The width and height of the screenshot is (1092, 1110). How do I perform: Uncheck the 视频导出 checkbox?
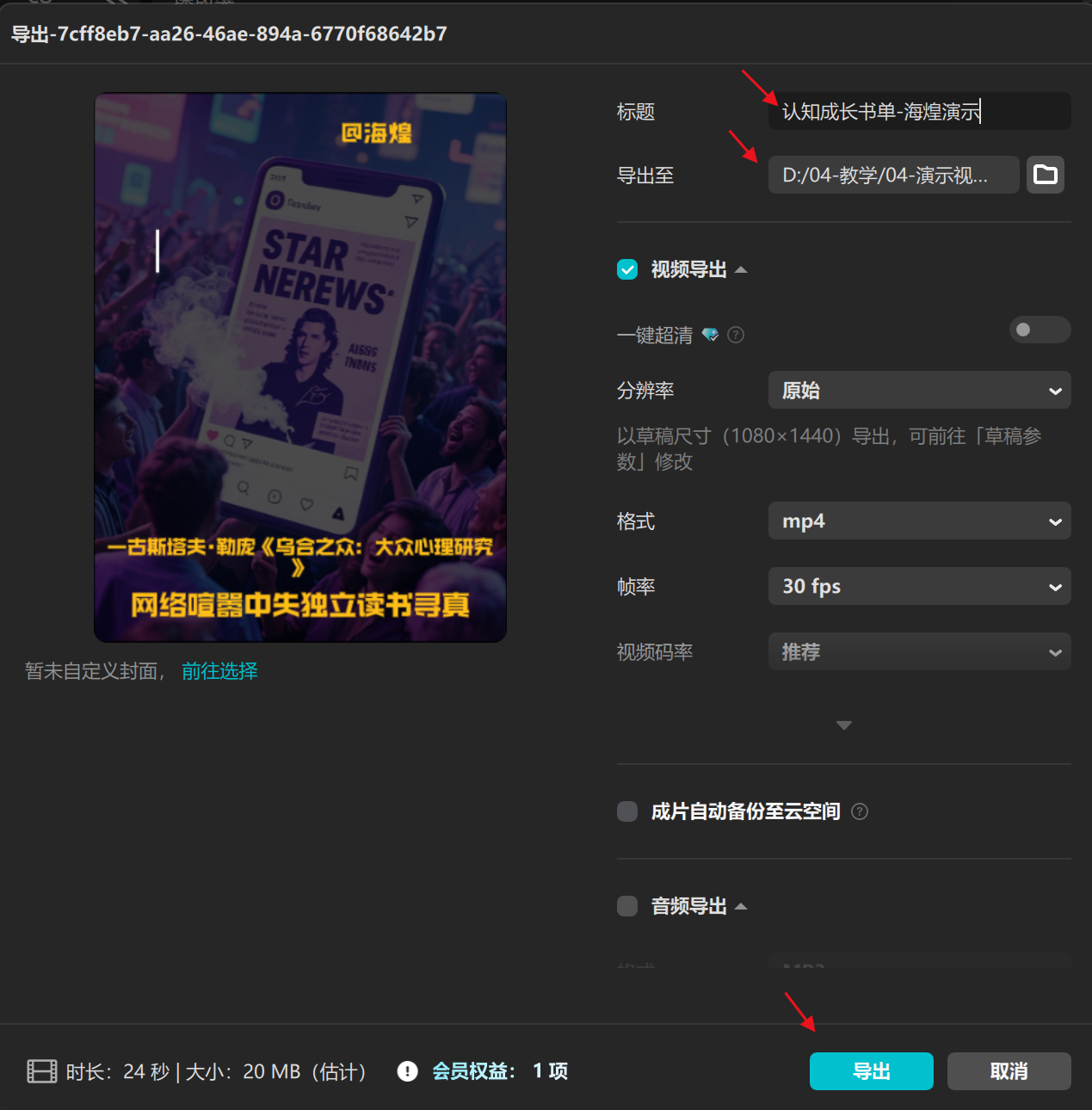pos(626,269)
